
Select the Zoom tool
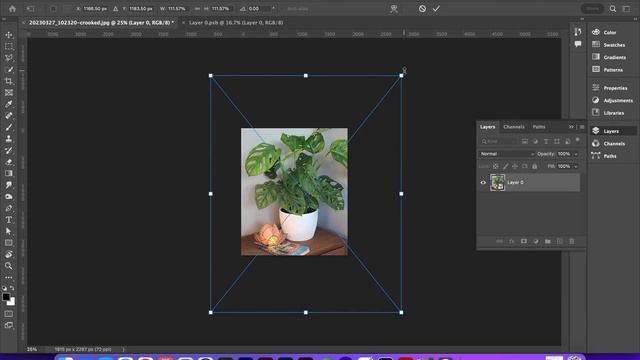[9, 266]
